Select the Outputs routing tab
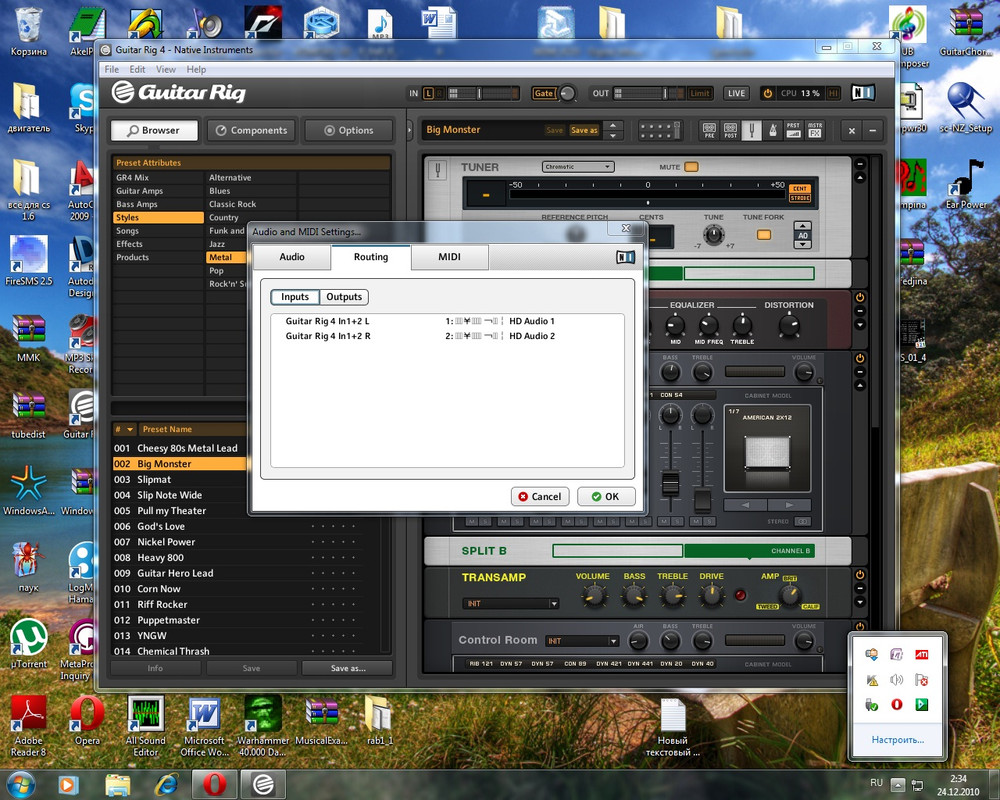The height and width of the screenshot is (800, 1000). (x=344, y=297)
